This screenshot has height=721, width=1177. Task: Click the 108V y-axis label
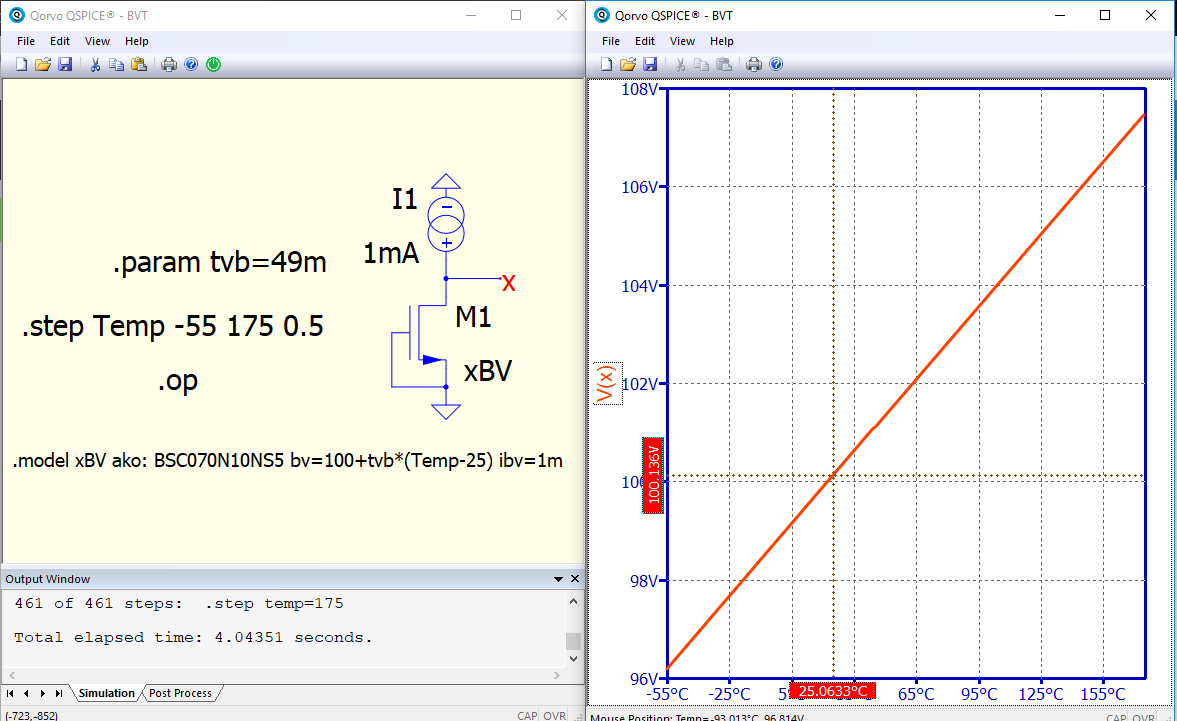(x=640, y=89)
